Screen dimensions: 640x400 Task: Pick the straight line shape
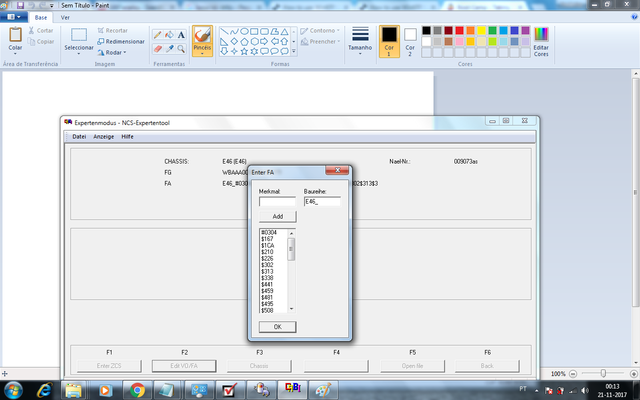pyautogui.click(x=224, y=31)
